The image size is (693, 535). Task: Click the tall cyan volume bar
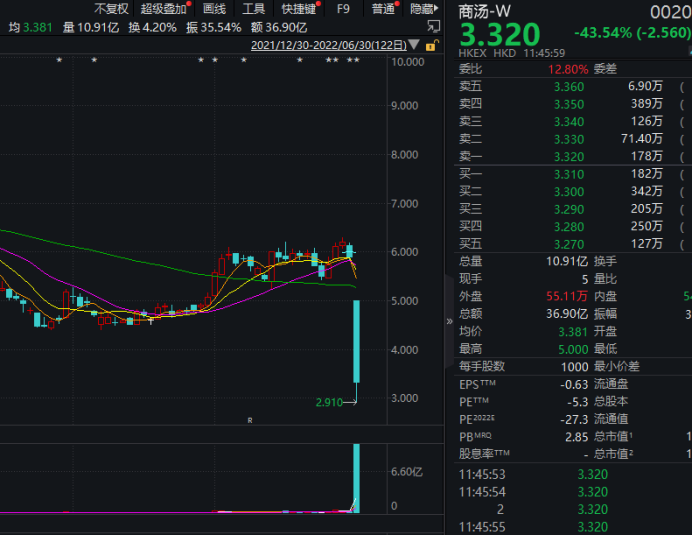point(356,478)
